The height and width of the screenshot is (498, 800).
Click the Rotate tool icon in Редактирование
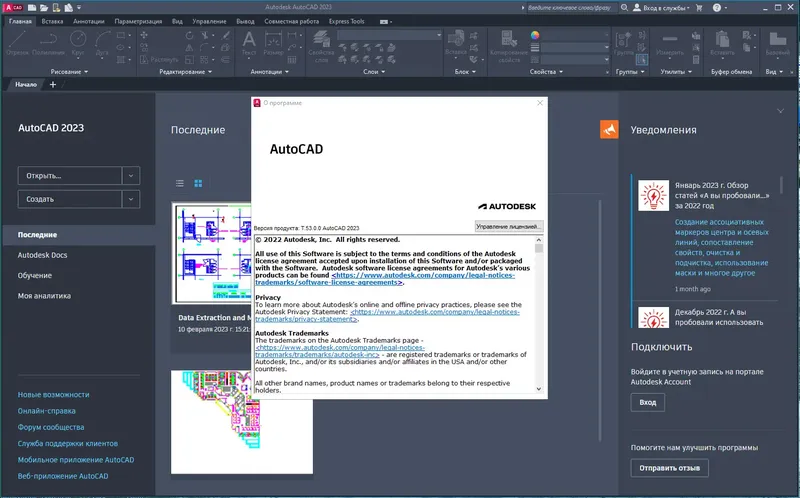tap(189, 35)
